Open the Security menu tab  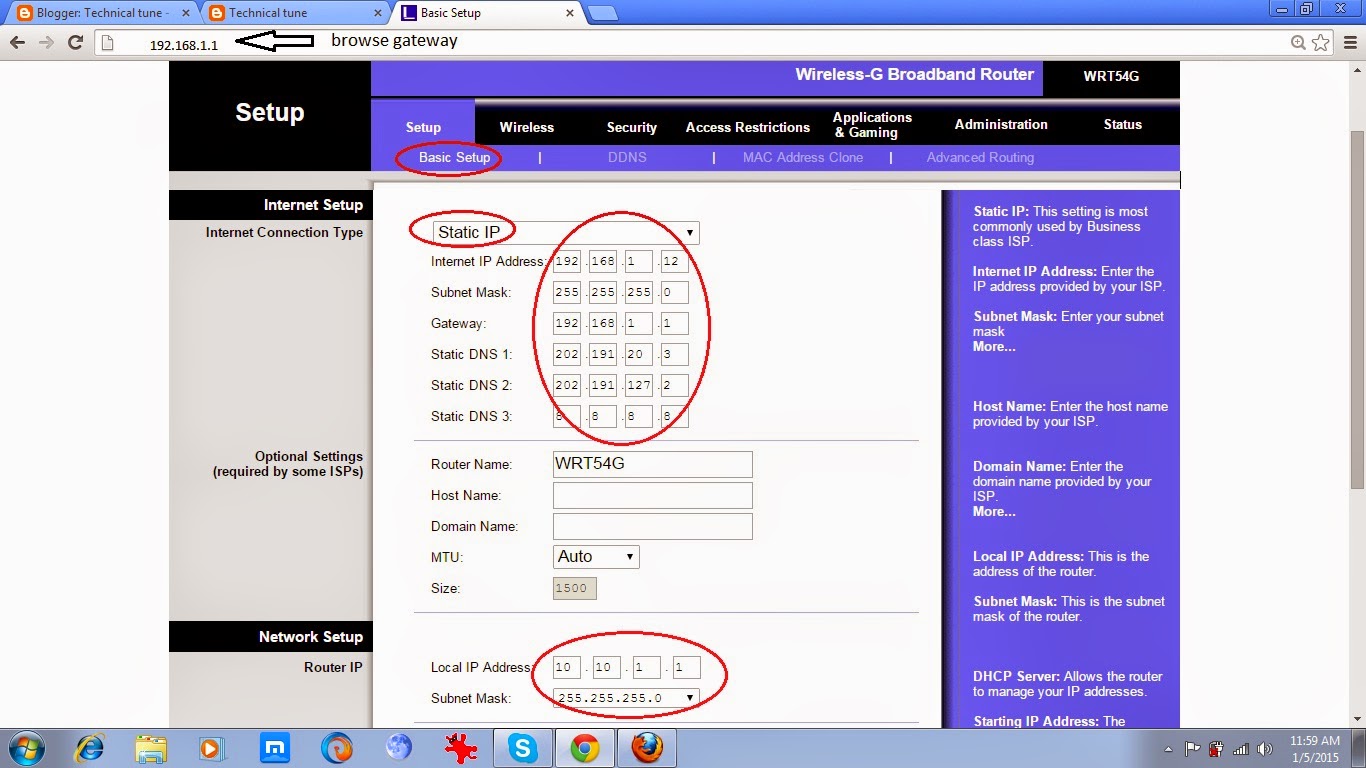[632, 127]
